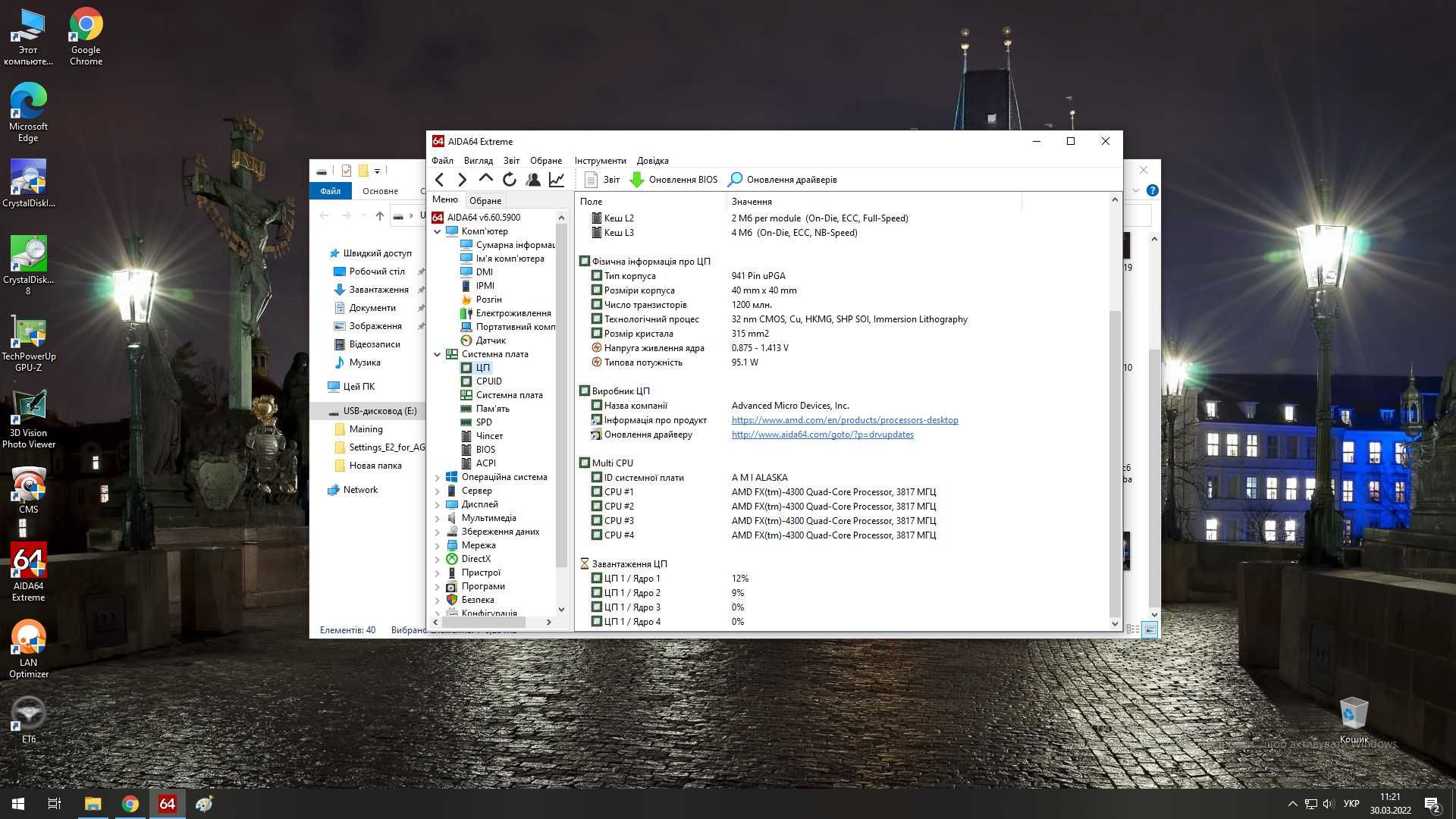This screenshot has height=819, width=1456.
Task: Open the graph chart icon in AIDA64 toolbar
Action: 557,180
